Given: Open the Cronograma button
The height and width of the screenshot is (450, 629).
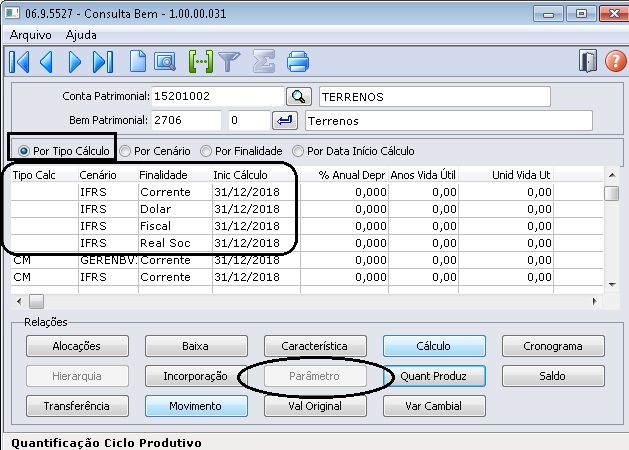Looking at the screenshot, I should pos(553,346).
